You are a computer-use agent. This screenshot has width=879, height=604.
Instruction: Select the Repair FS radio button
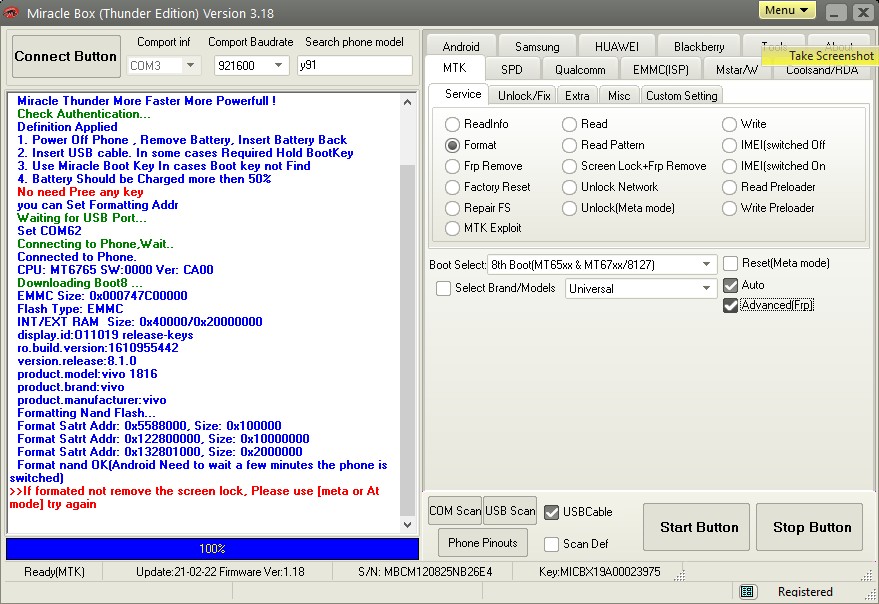[452, 208]
